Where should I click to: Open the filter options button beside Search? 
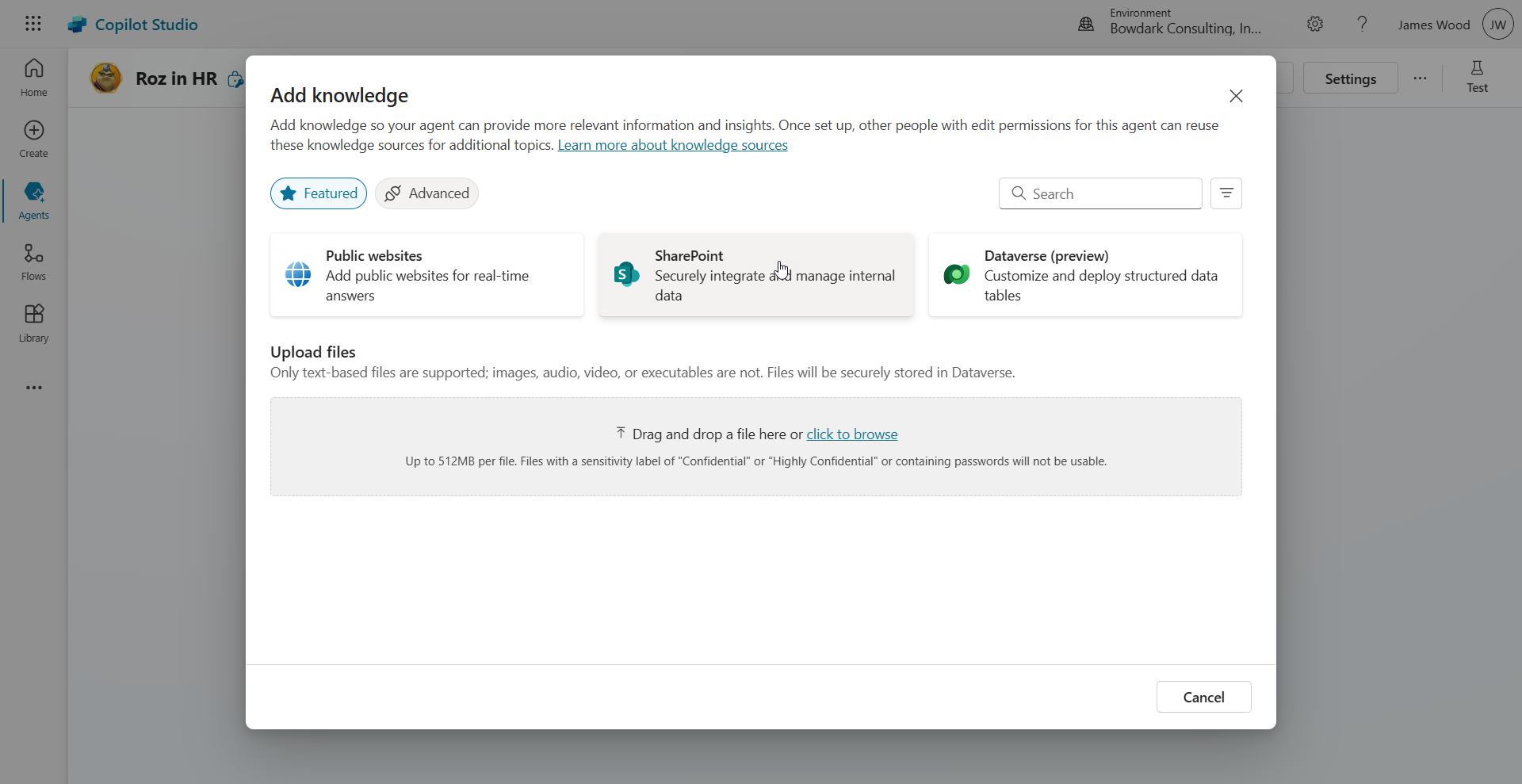click(1226, 193)
